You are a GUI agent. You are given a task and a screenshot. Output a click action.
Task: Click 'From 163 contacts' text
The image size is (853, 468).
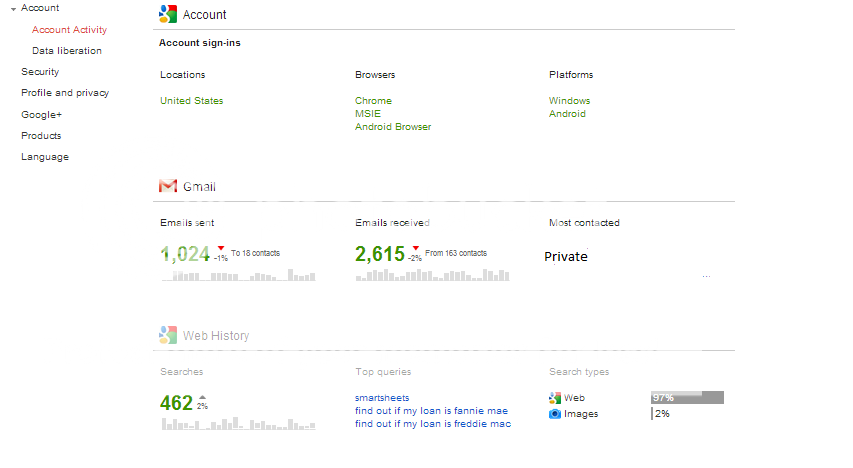(456, 253)
